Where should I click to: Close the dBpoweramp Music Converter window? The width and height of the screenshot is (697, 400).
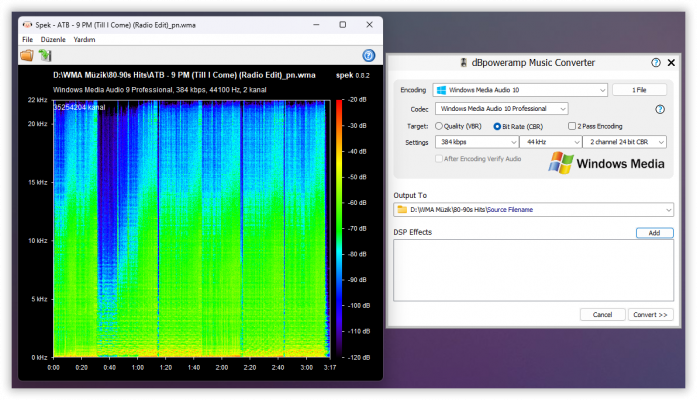click(x=671, y=63)
